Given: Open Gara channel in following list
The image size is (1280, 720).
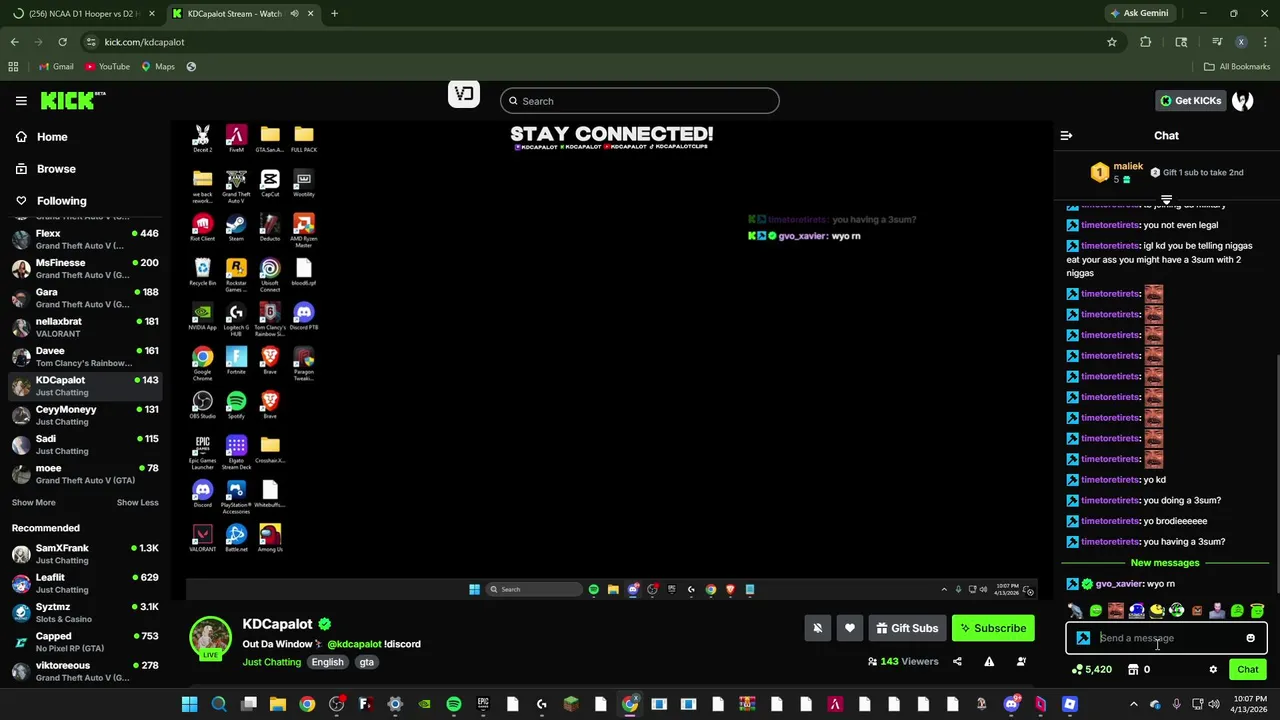Looking at the screenshot, I should (x=85, y=298).
